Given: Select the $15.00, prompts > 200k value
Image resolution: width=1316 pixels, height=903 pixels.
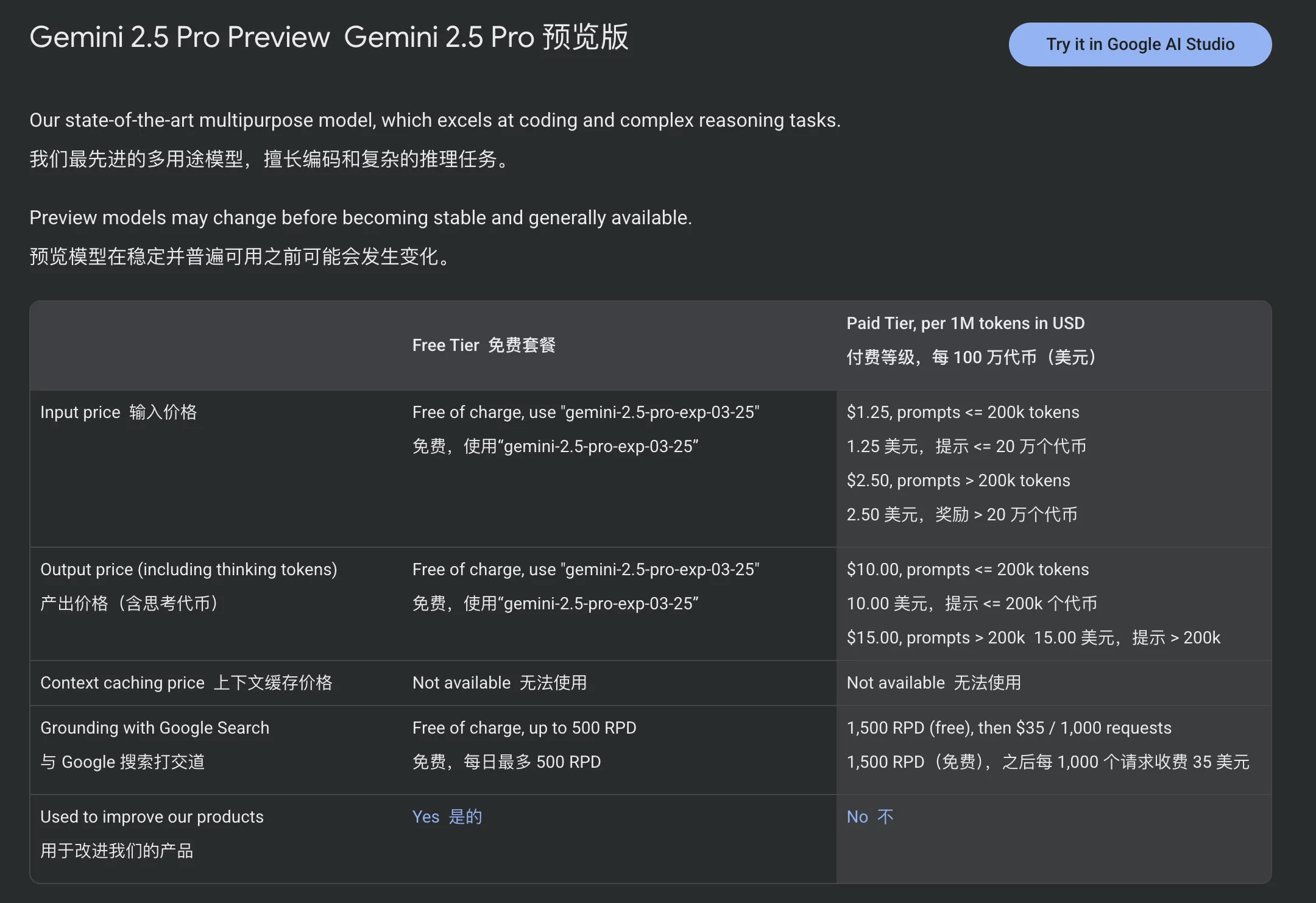Looking at the screenshot, I should point(936,637).
